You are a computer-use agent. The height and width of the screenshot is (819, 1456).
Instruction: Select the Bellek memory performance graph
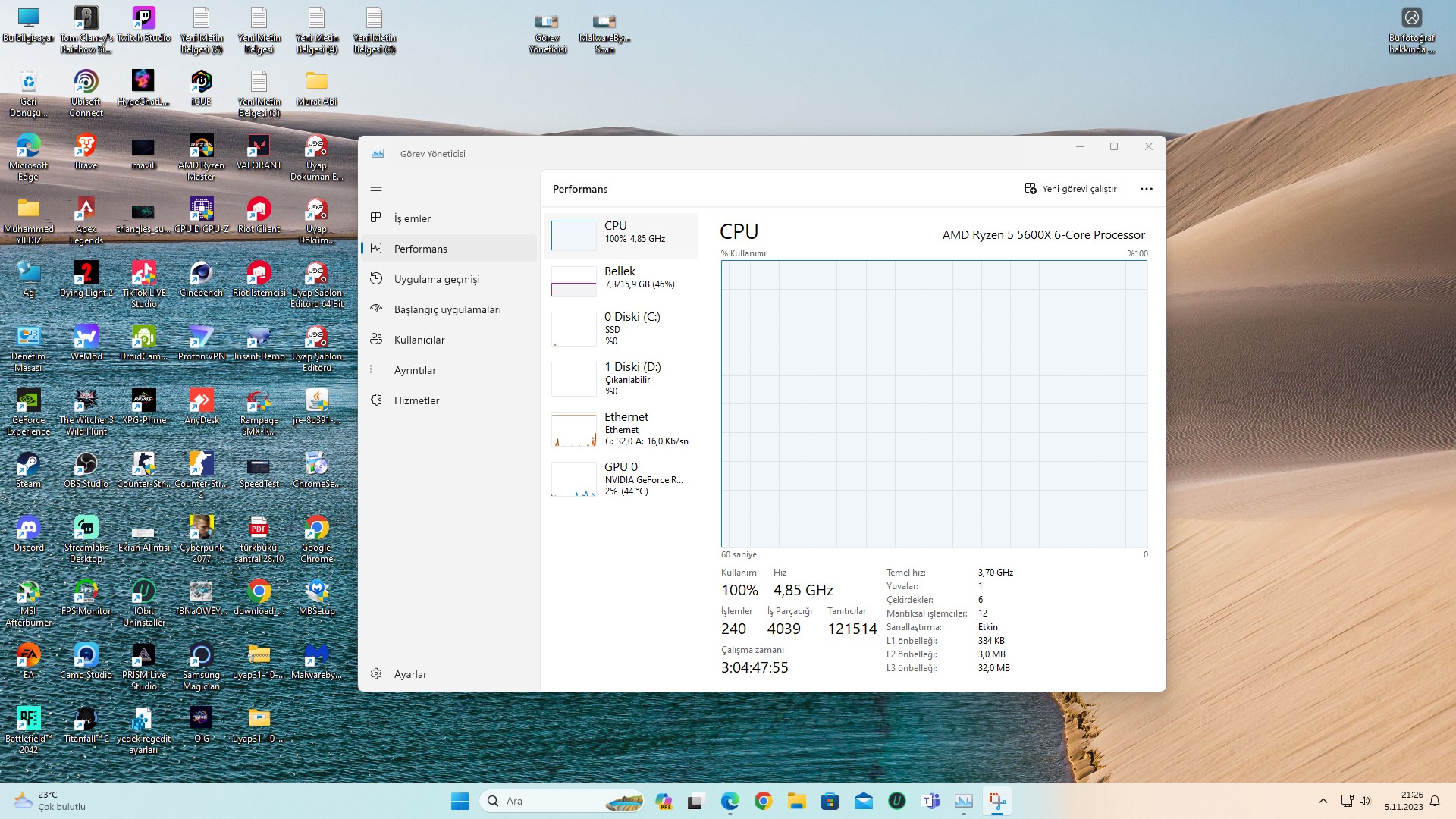[x=620, y=281]
